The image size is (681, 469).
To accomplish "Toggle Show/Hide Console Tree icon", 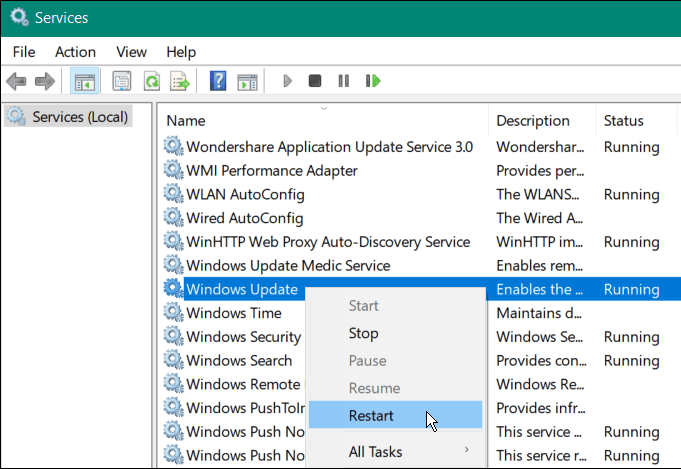I will (85, 81).
